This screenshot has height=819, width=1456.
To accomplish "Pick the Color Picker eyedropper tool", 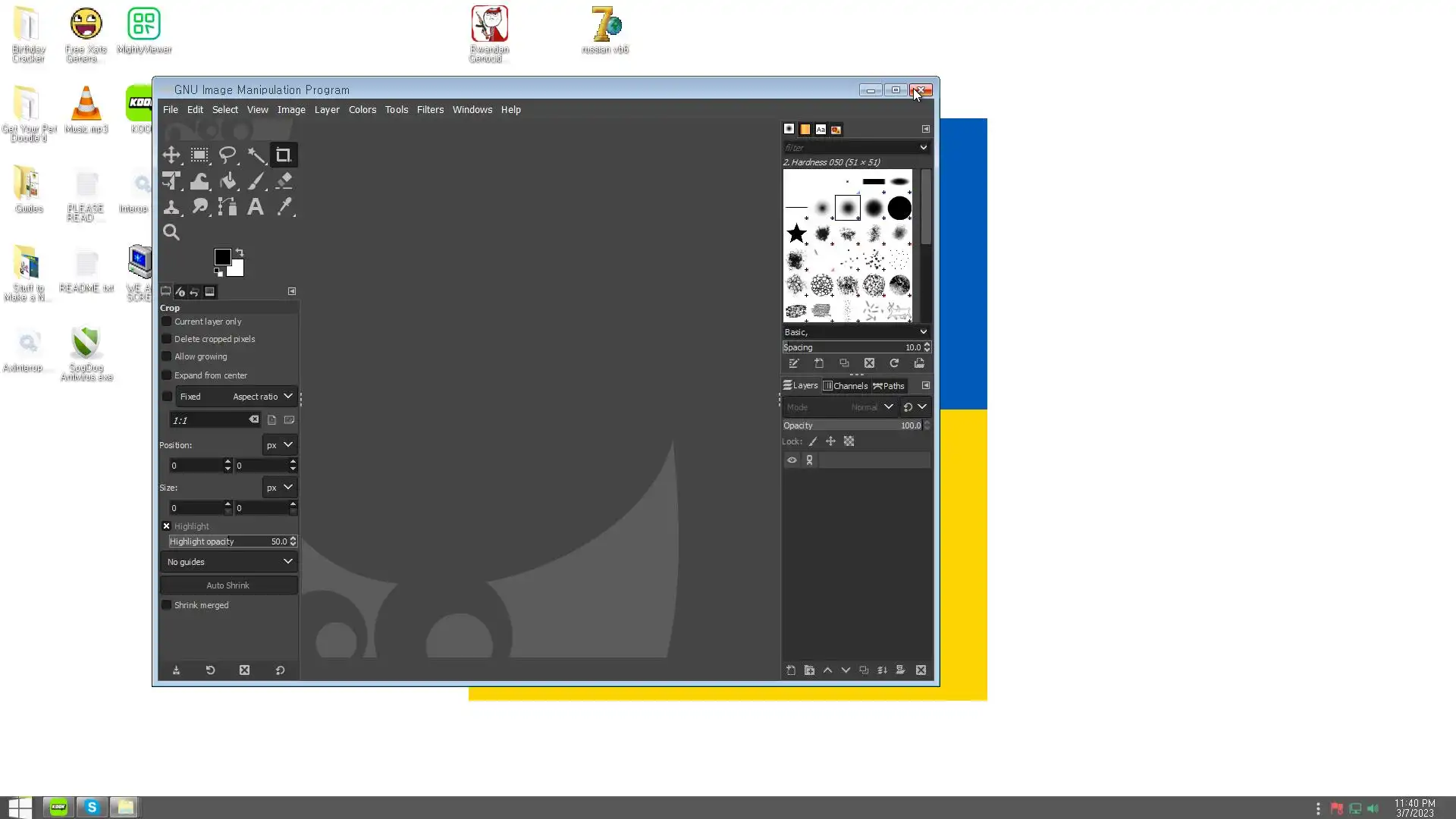I will pos(284,207).
